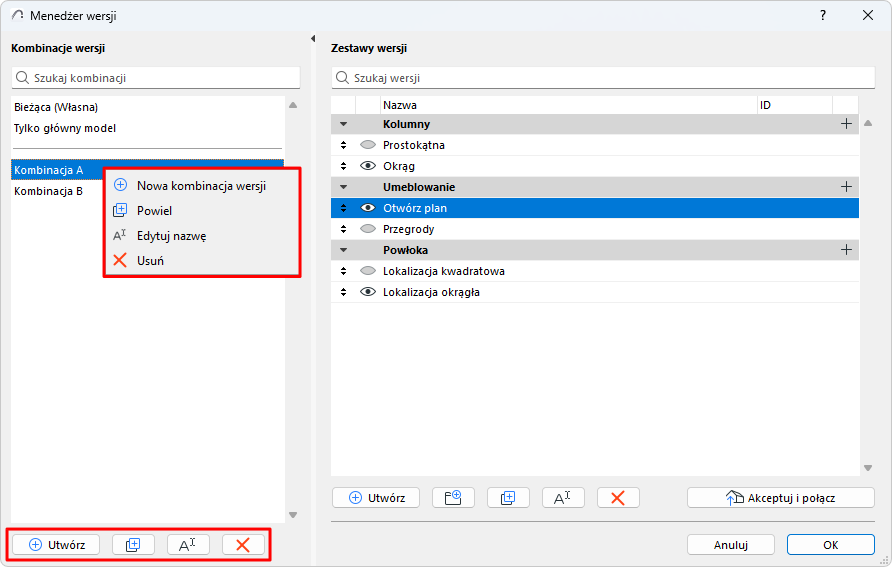Toggle visibility eye of Okrąg
This screenshot has height=567, width=892.
tap(368, 166)
